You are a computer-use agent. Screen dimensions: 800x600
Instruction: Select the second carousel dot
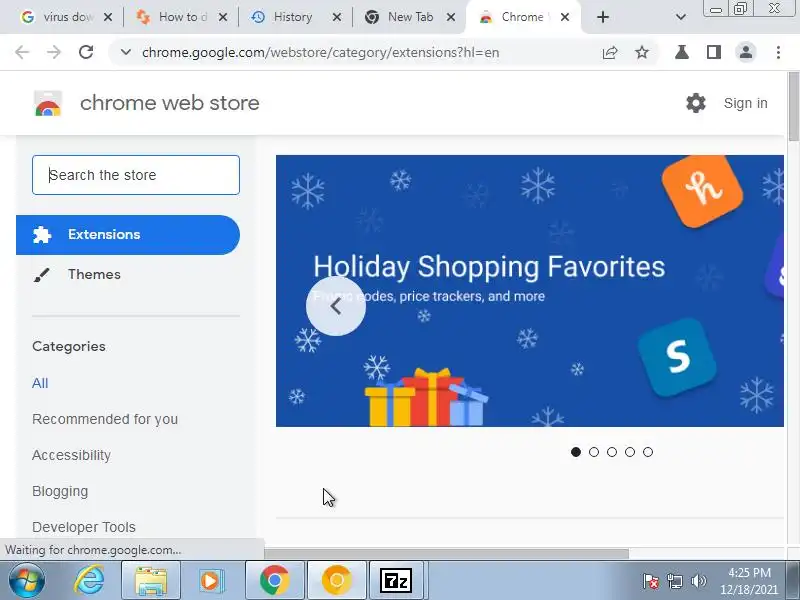594,452
